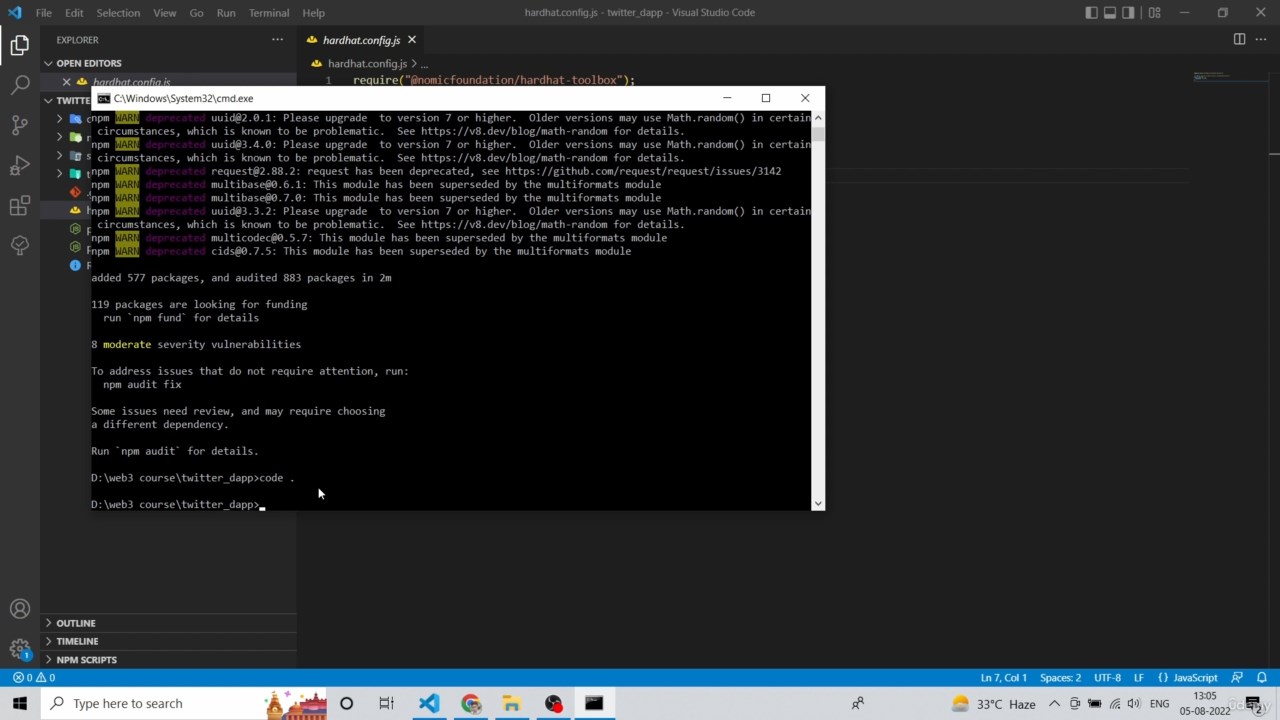The image size is (1280, 720).
Task: Open File Explorer from the taskbar
Action: (512, 703)
